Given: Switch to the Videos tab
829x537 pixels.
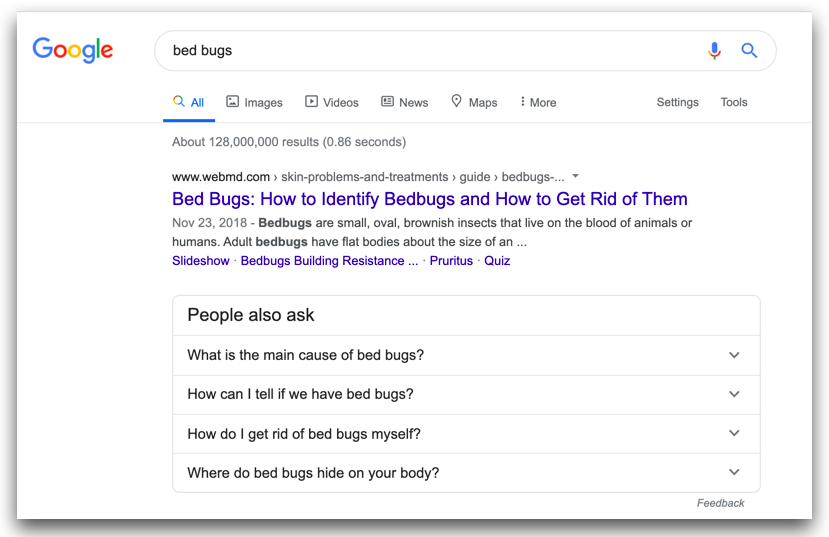Looking at the screenshot, I should tap(331, 102).
